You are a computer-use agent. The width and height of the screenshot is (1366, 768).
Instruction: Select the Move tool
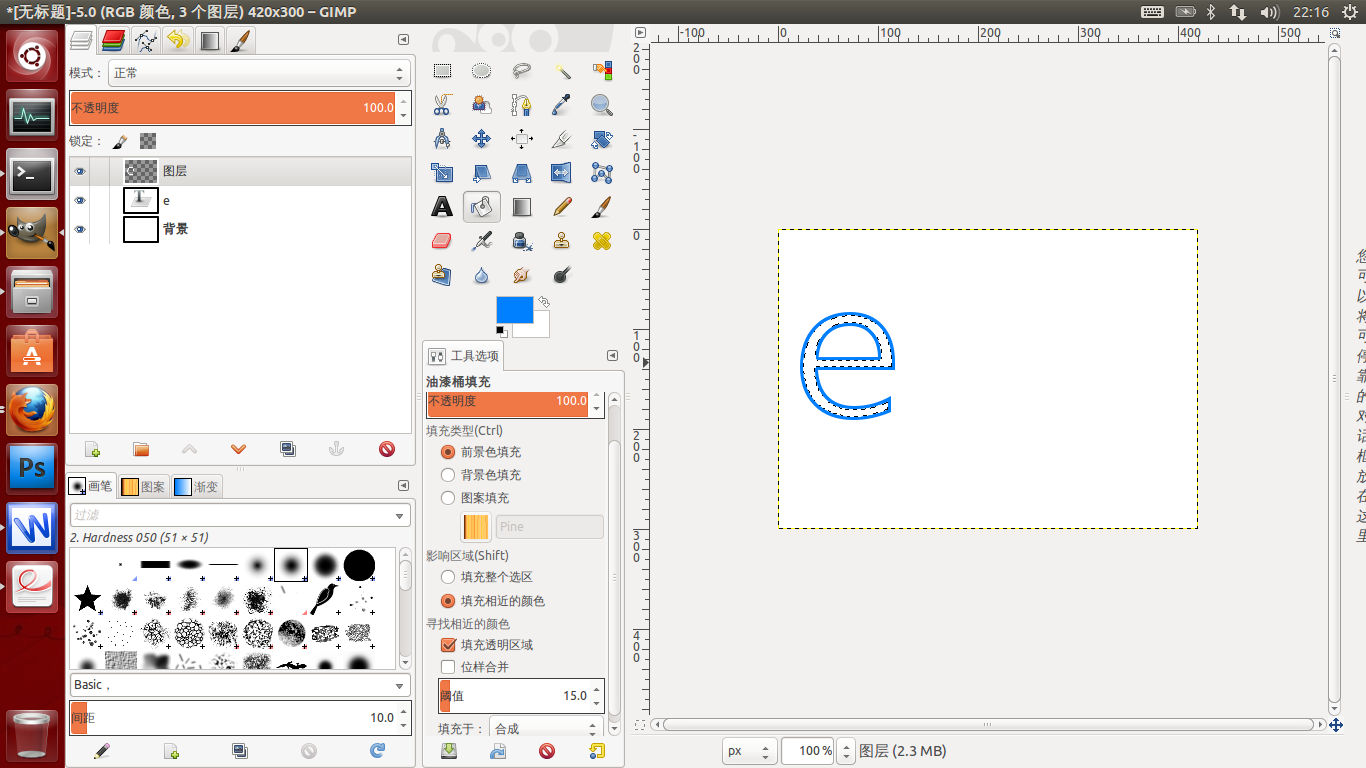click(481, 139)
